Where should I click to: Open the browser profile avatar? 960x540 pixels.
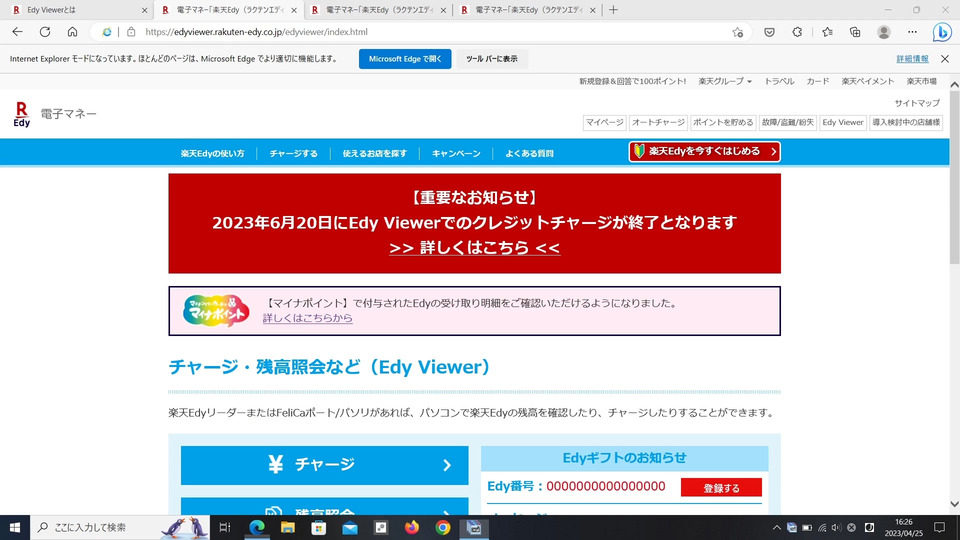883,32
